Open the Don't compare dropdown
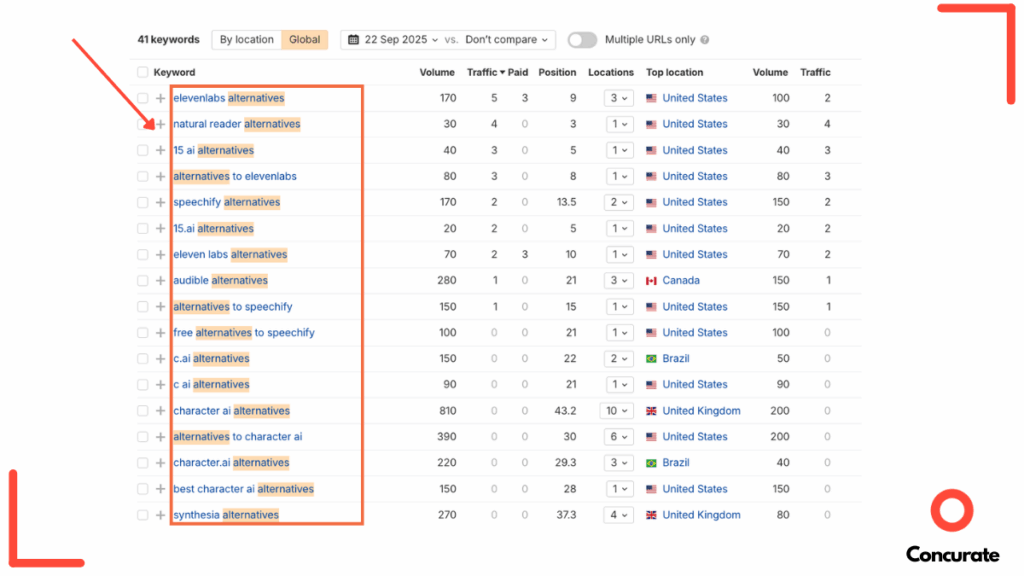The height and width of the screenshot is (576, 1024). [506, 40]
